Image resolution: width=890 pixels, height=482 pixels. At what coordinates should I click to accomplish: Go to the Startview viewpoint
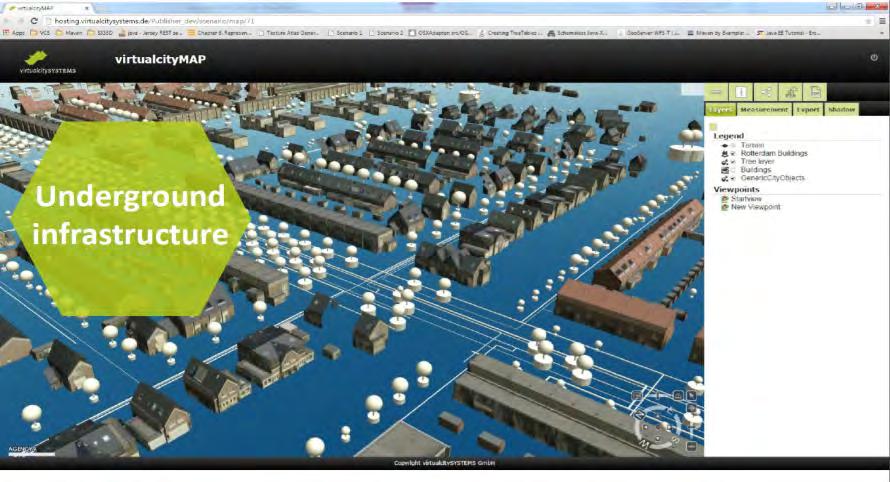pyautogui.click(x=746, y=199)
